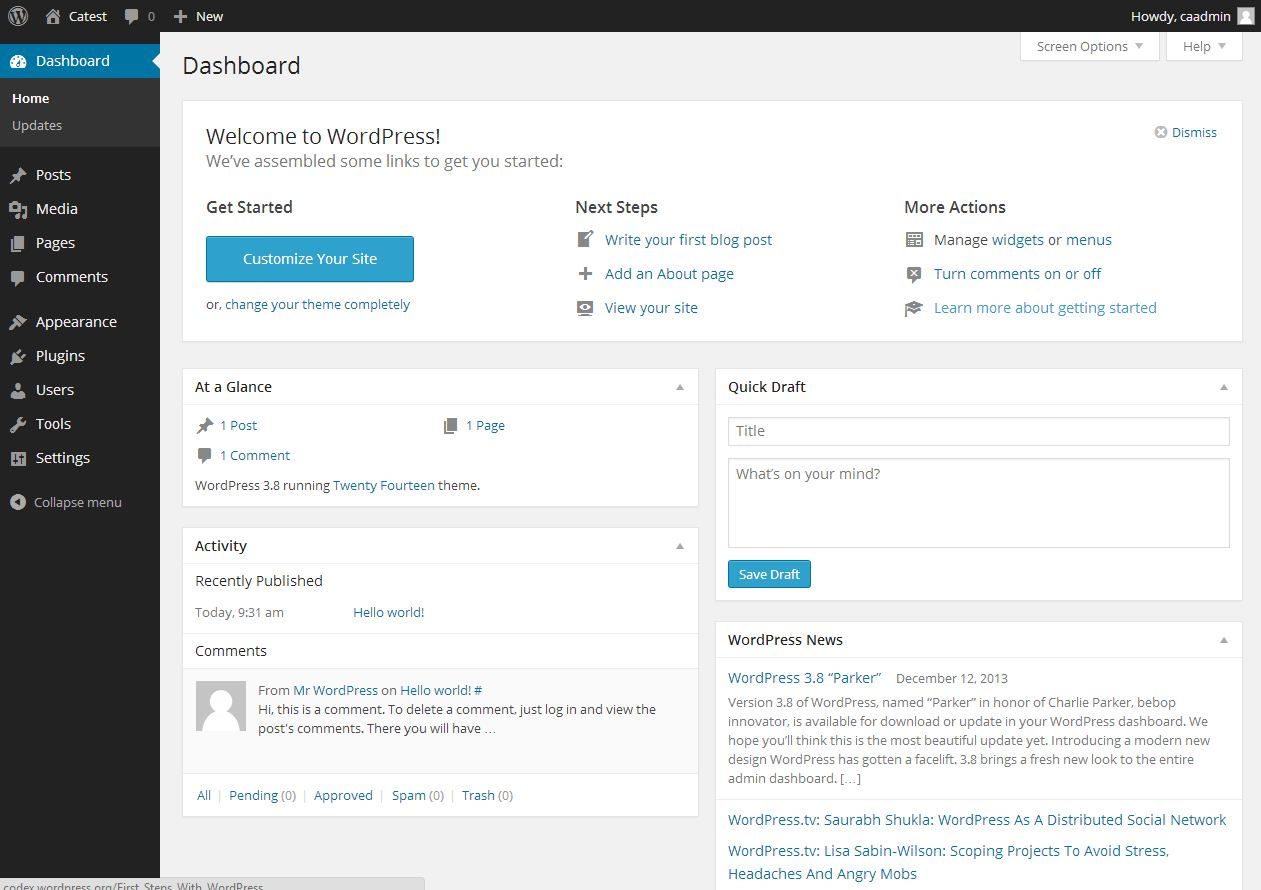Open the Saurabh Shukla WordPress.tv news link

pos(977,820)
